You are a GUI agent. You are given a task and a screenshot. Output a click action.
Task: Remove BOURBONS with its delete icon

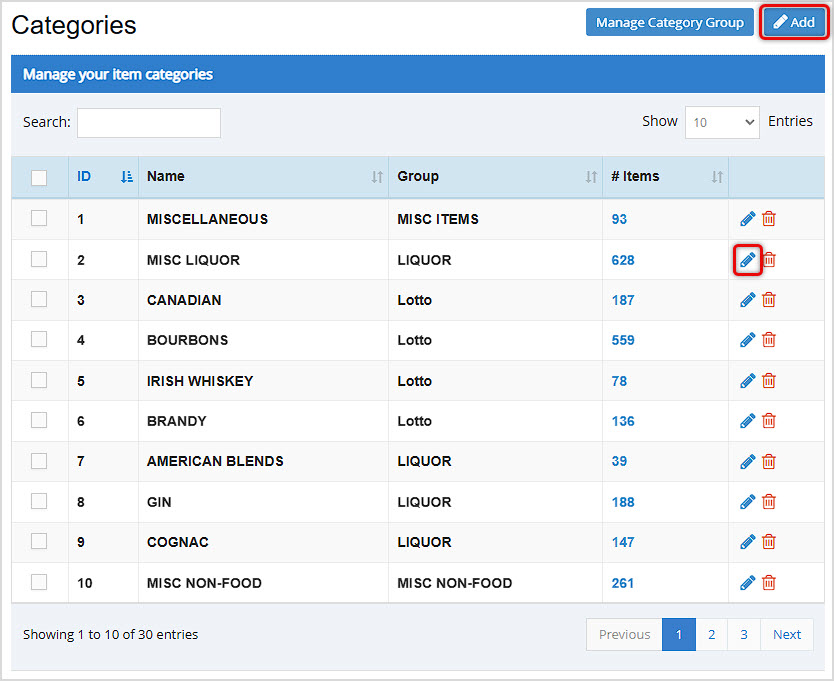coord(768,340)
